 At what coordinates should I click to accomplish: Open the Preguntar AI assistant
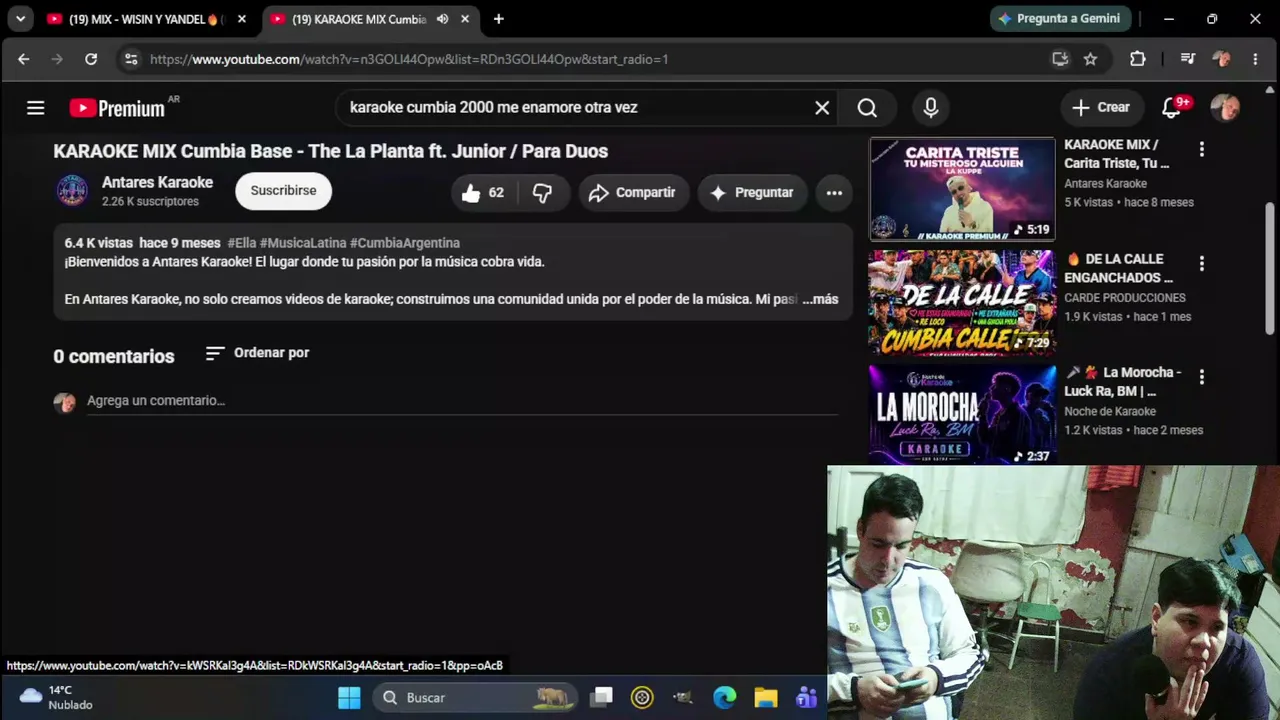[x=752, y=193]
